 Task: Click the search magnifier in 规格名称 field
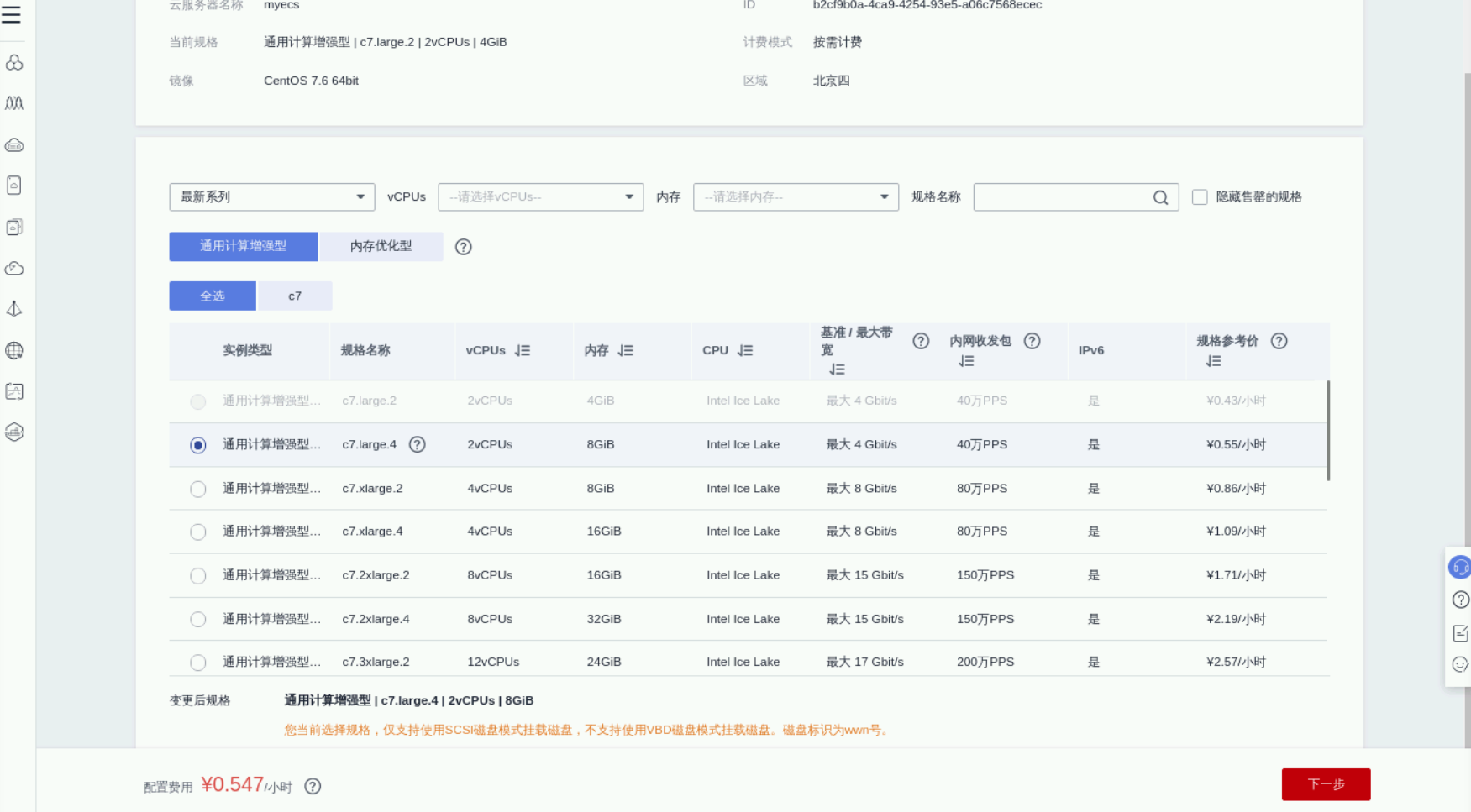click(x=1160, y=197)
